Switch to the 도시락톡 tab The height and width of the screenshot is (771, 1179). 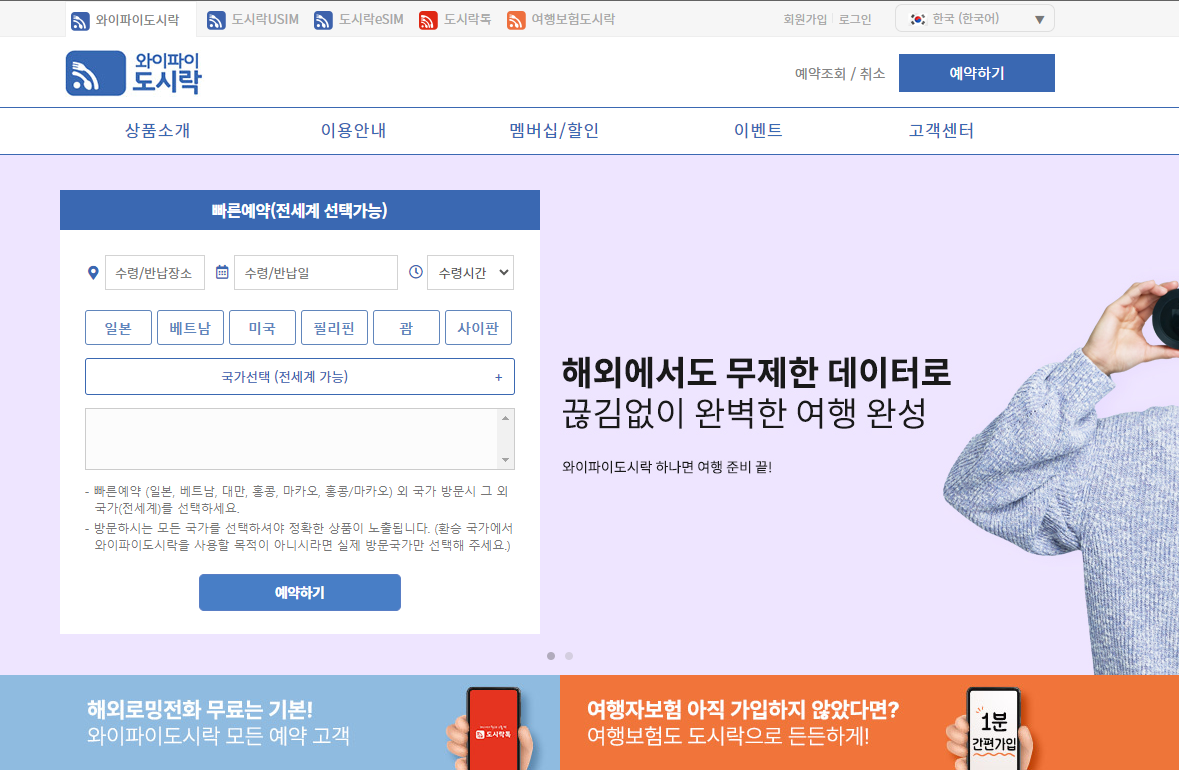455,17
